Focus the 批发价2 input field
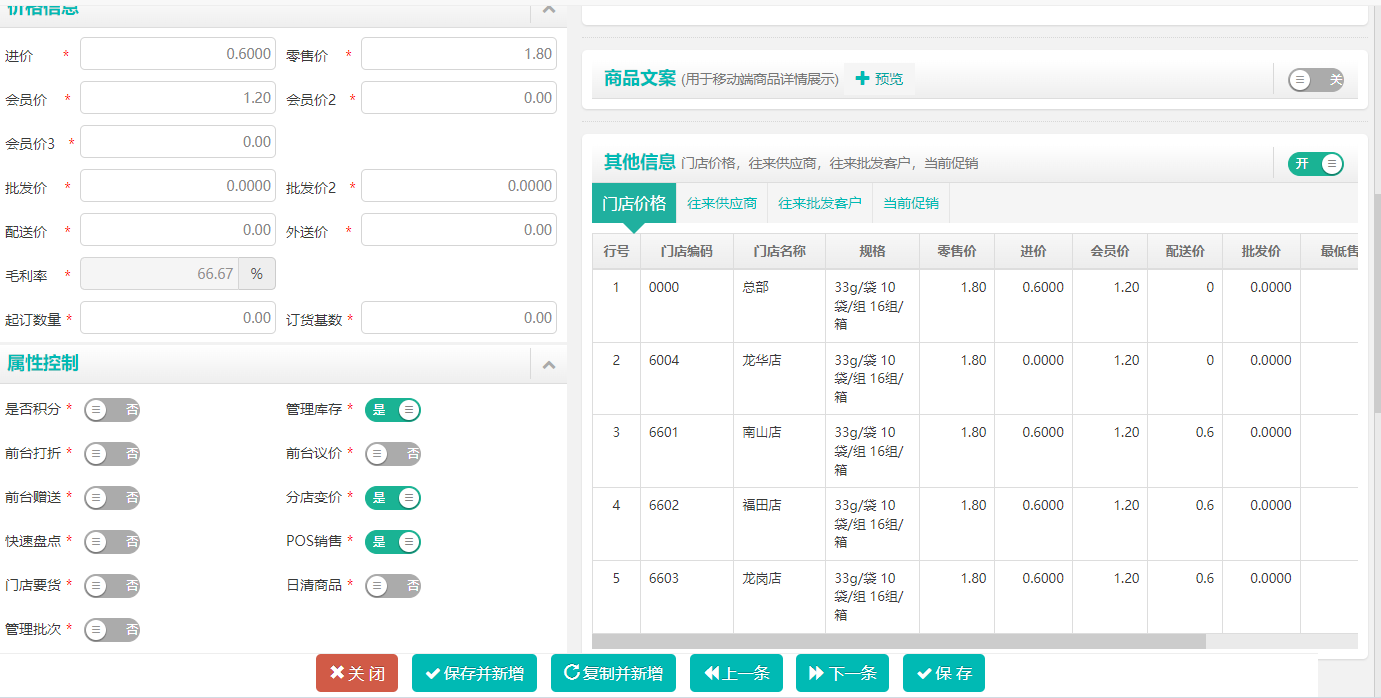The height and width of the screenshot is (698, 1381). point(459,186)
